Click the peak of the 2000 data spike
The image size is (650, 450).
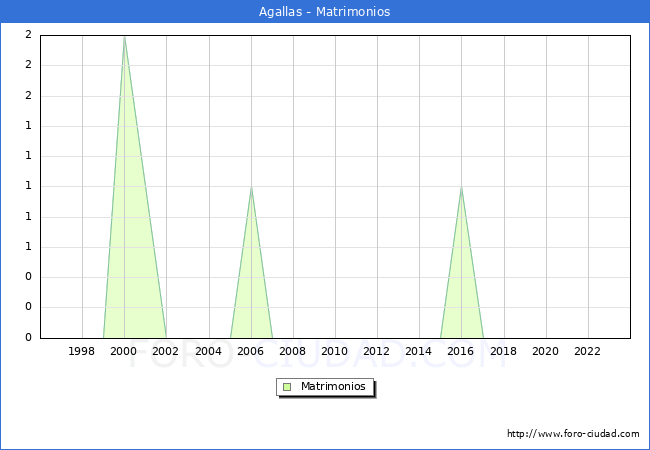click(124, 37)
